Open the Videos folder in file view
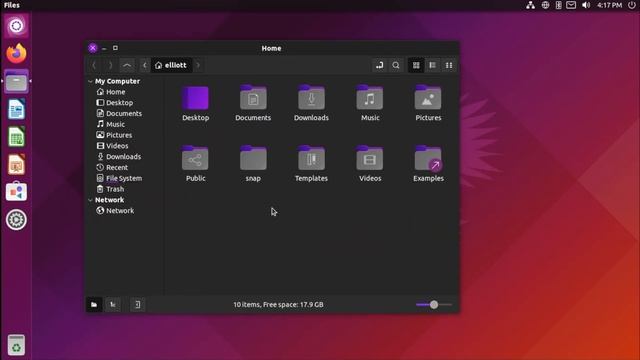 370,158
